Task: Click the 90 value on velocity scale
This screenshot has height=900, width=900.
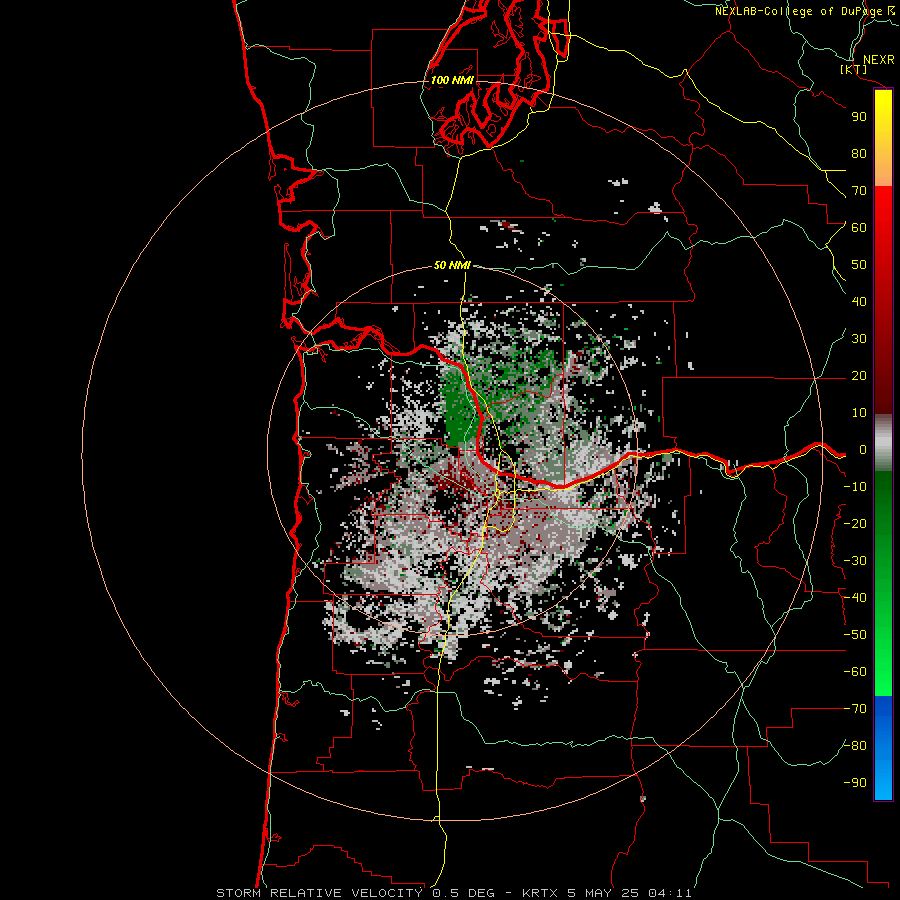Action: 859,117
